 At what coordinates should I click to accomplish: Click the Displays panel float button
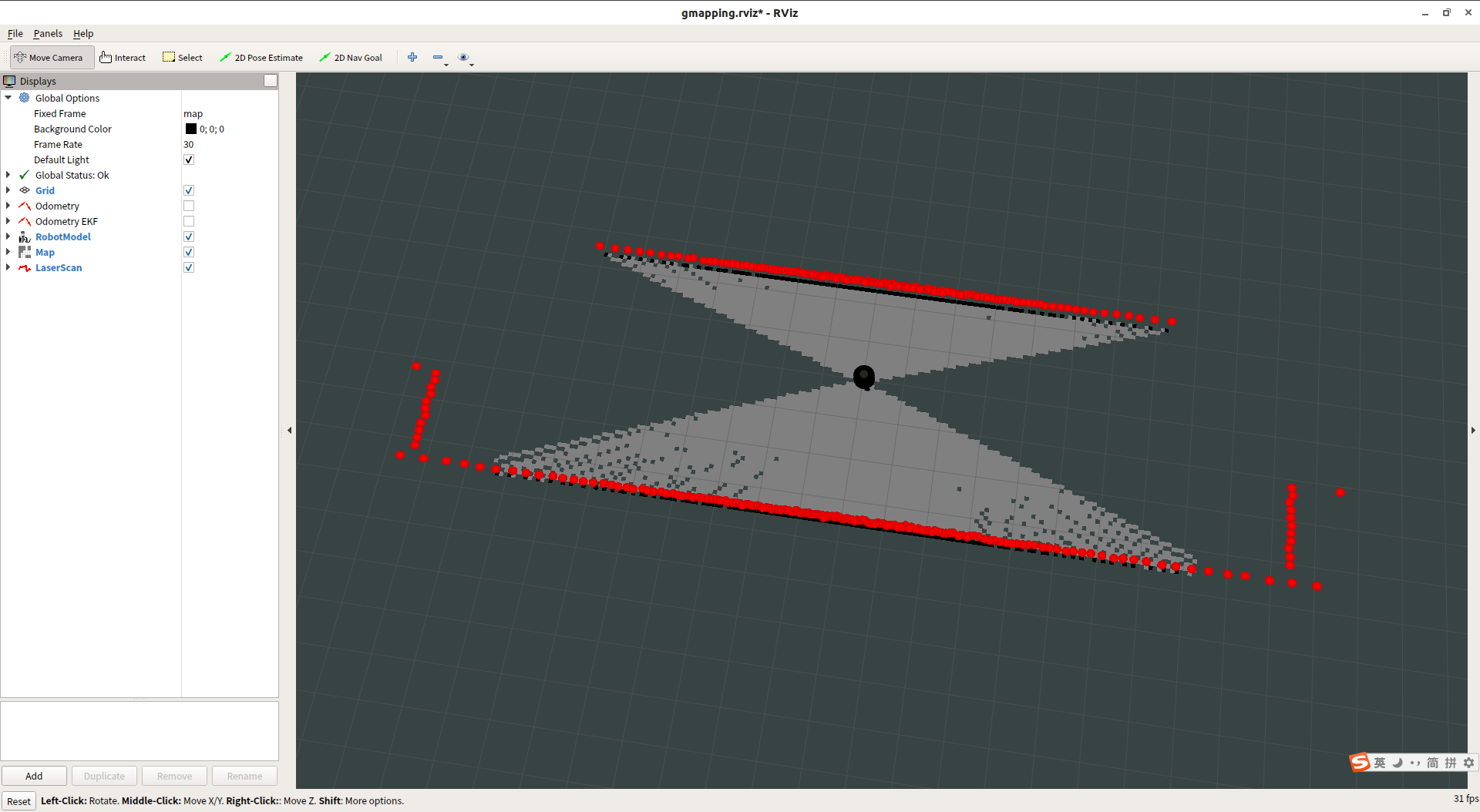pos(271,81)
